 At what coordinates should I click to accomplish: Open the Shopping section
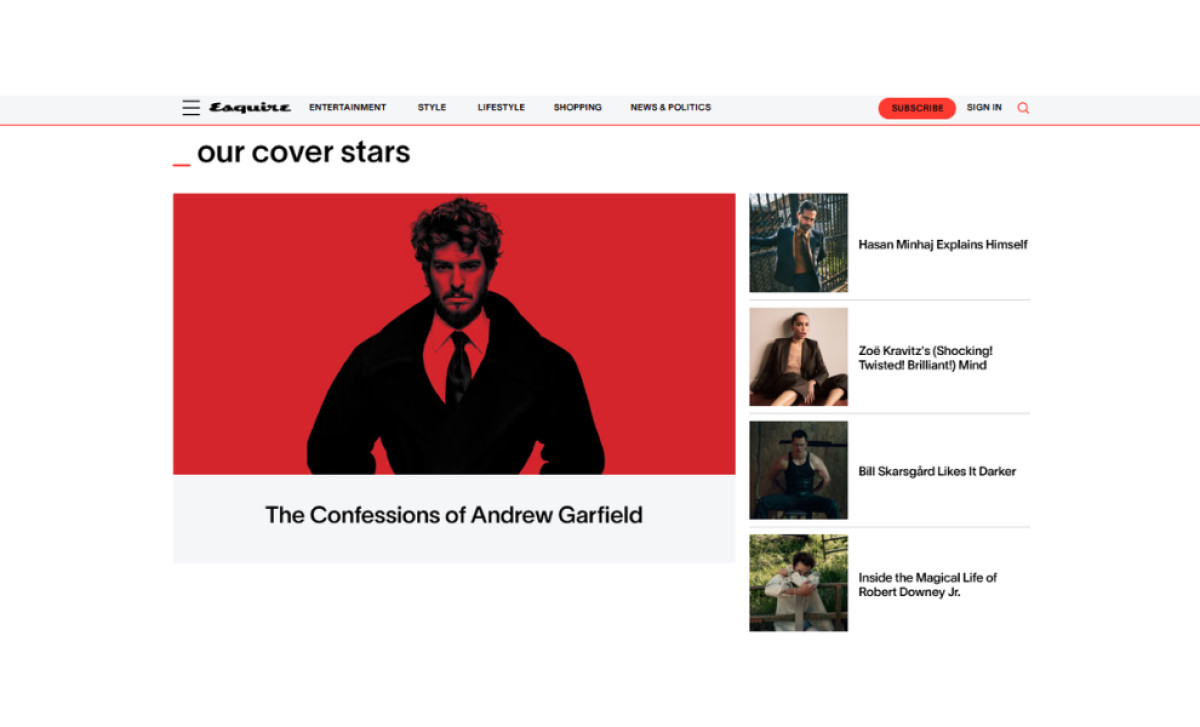tap(578, 108)
